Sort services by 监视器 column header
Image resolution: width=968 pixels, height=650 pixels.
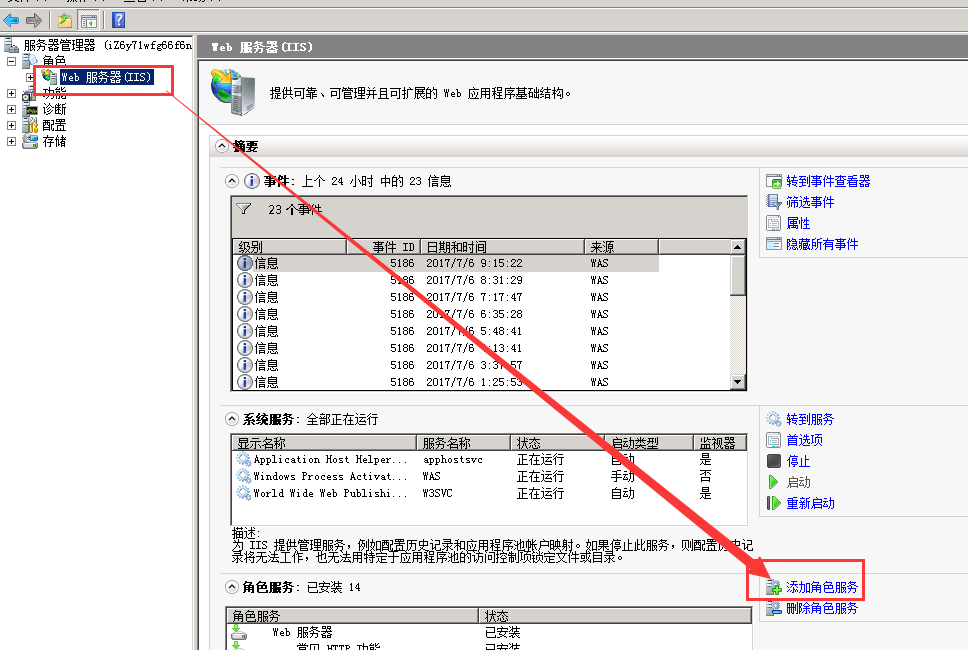[720, 443]
